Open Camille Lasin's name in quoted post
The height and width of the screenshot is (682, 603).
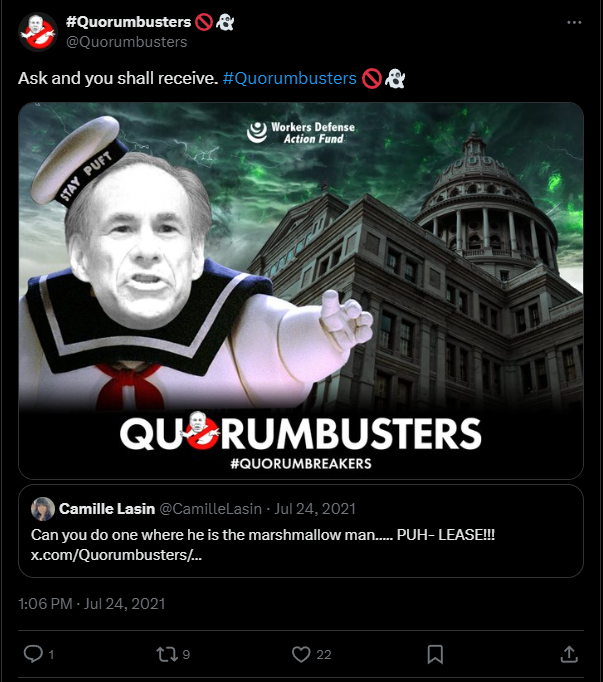pyautogui.click(x=107, y=508)
